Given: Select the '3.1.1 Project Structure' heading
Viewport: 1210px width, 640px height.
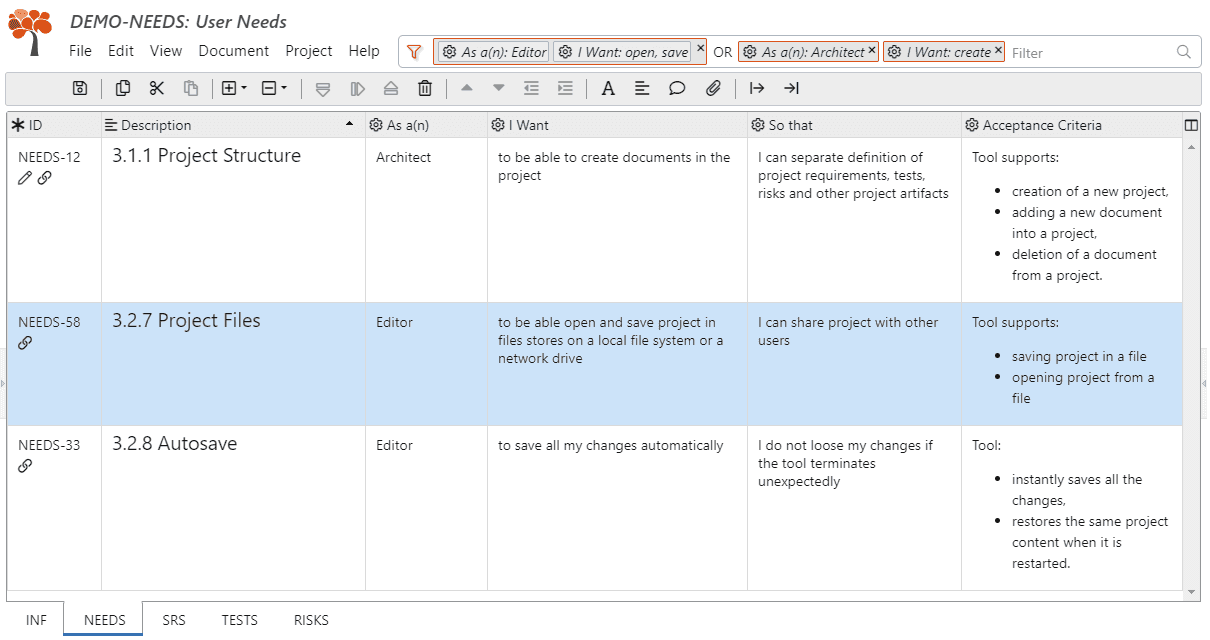Looking at the screenshot, I should point(206,156).
